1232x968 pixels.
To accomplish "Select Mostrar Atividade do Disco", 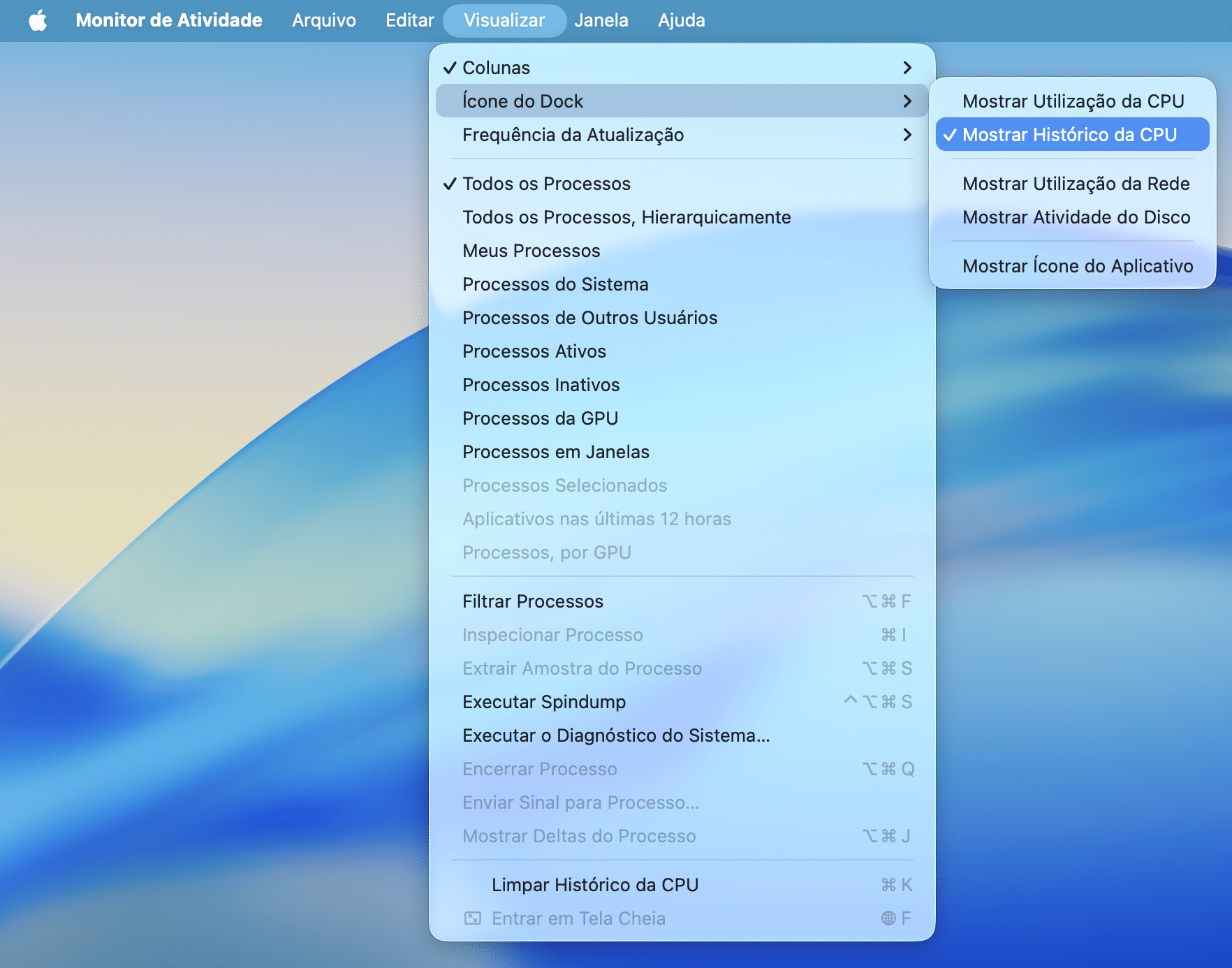I will click(x=1076, y=217).
